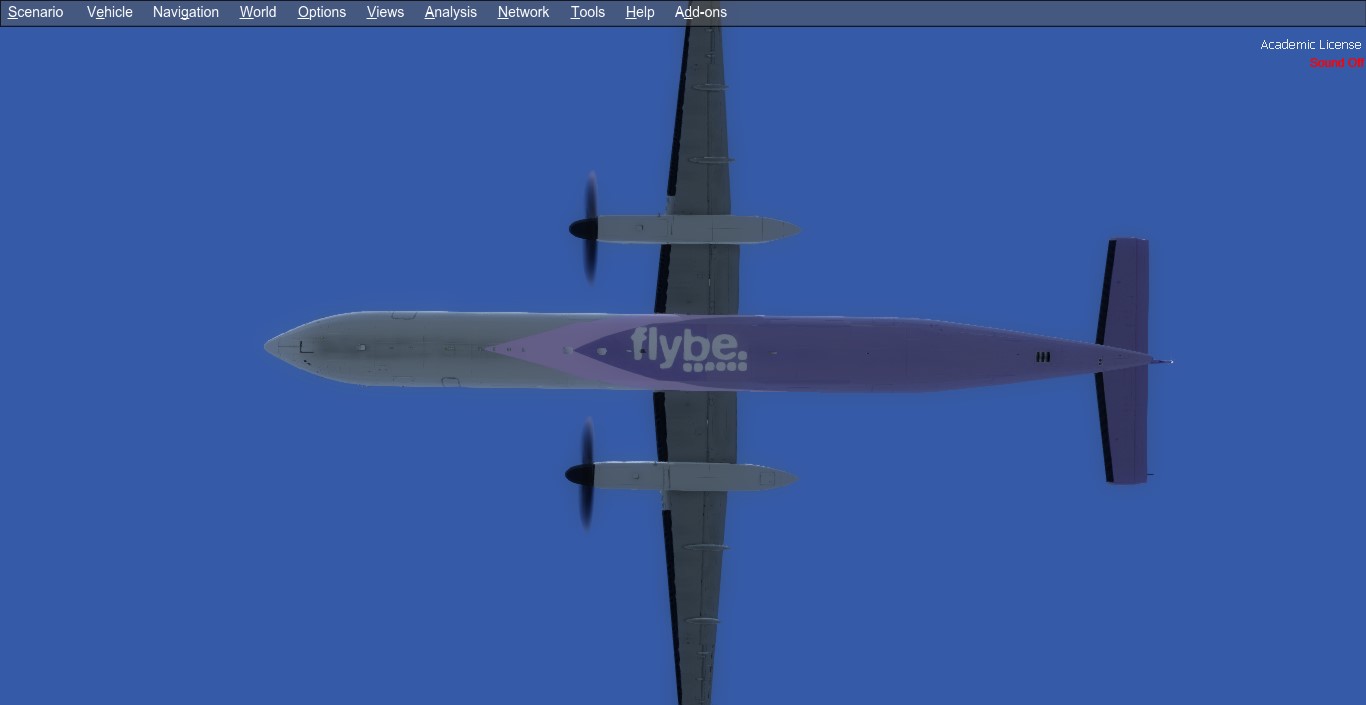This screenshot has width=1366, height=705.
Task: Open the Add-ons menu
Action: [701, 12]
